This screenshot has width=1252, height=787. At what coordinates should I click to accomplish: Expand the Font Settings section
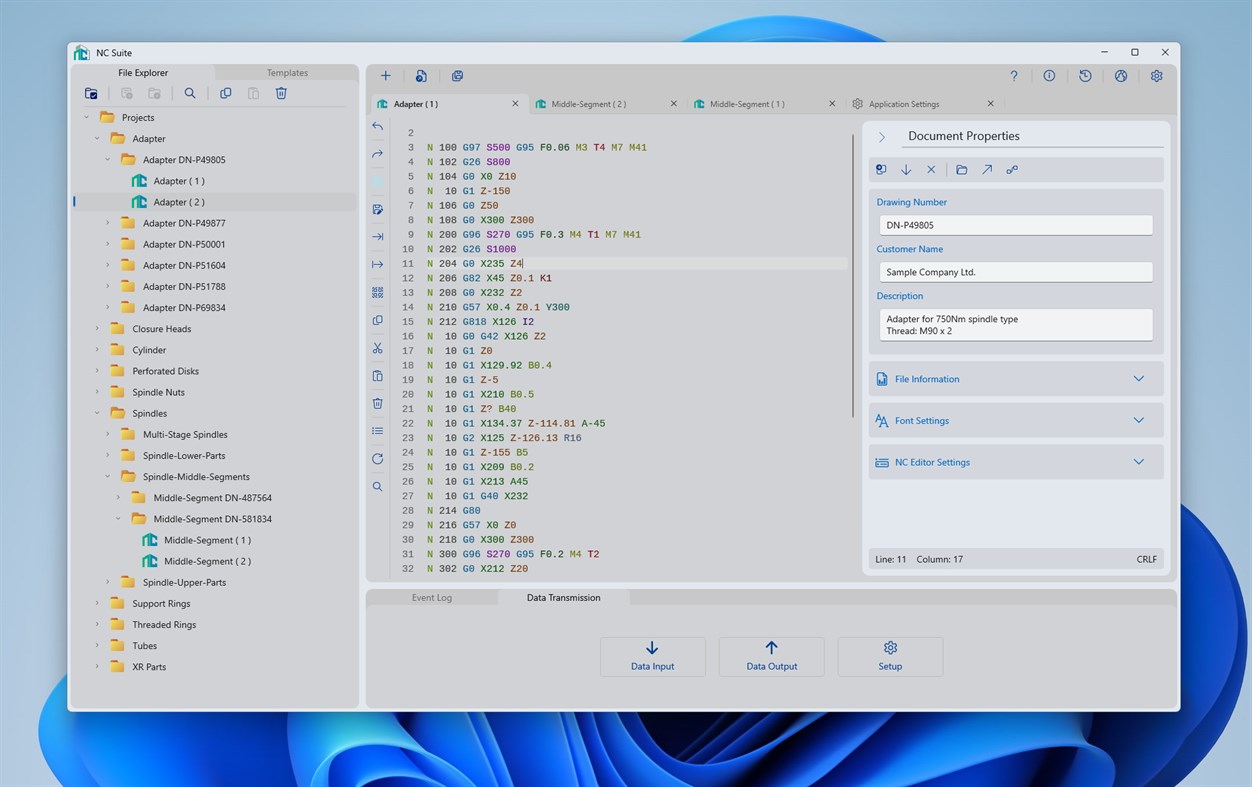[x=1015, y=421]
